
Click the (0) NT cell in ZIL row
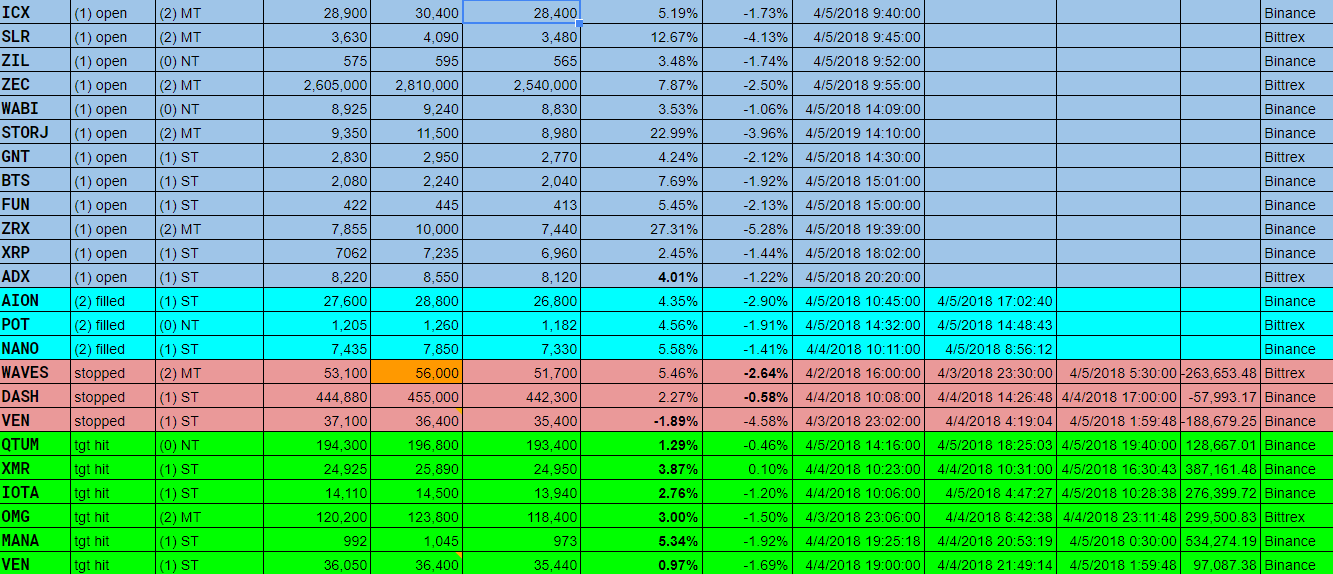click(x=210, y=61)
